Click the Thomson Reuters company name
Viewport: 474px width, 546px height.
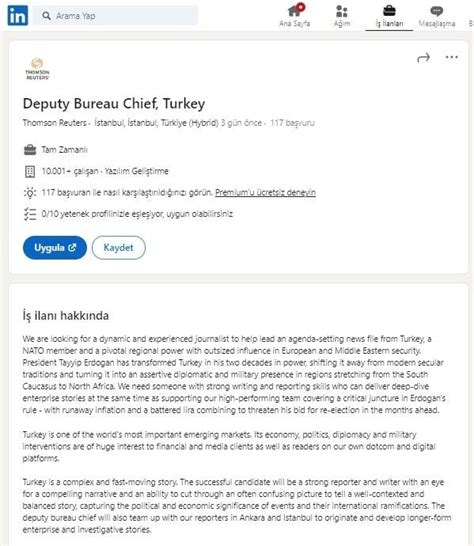(54, 123)
